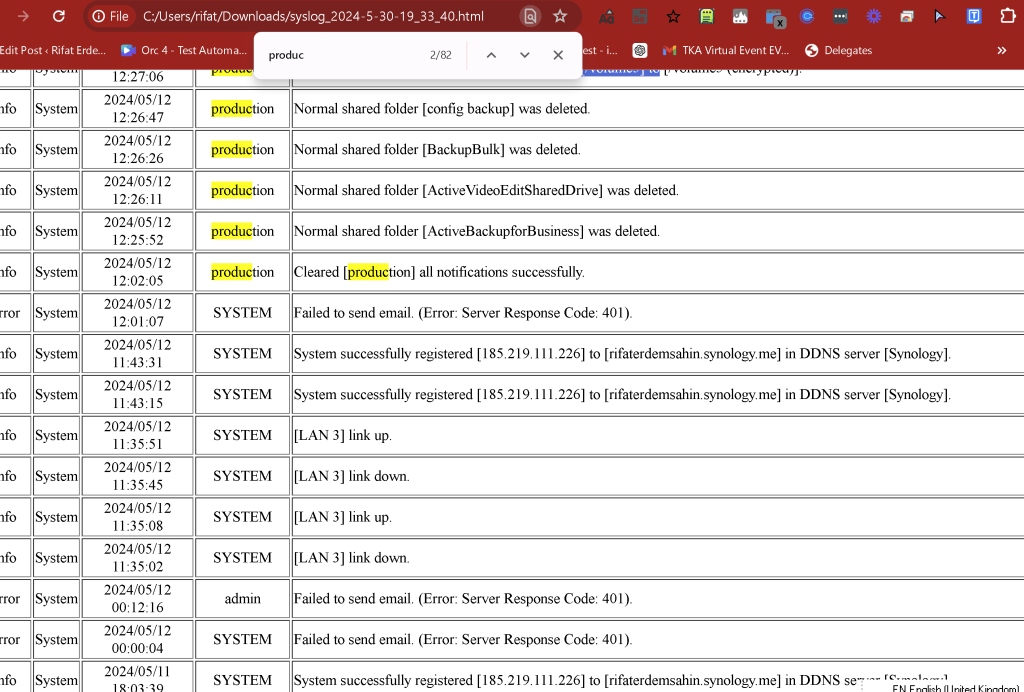Click Failed to send email entry at 00:00:04
This screenshot has height=692, width=1024.
(463, 639)
